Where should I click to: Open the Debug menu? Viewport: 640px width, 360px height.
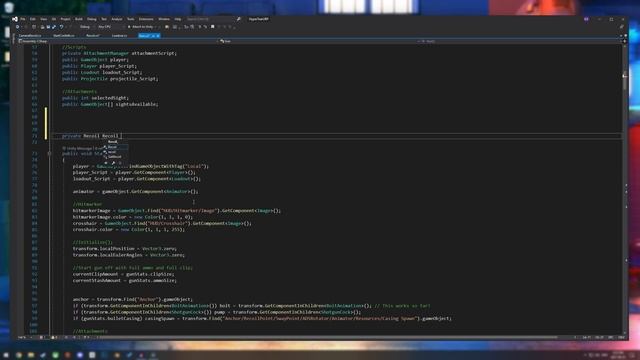(91, 19)
